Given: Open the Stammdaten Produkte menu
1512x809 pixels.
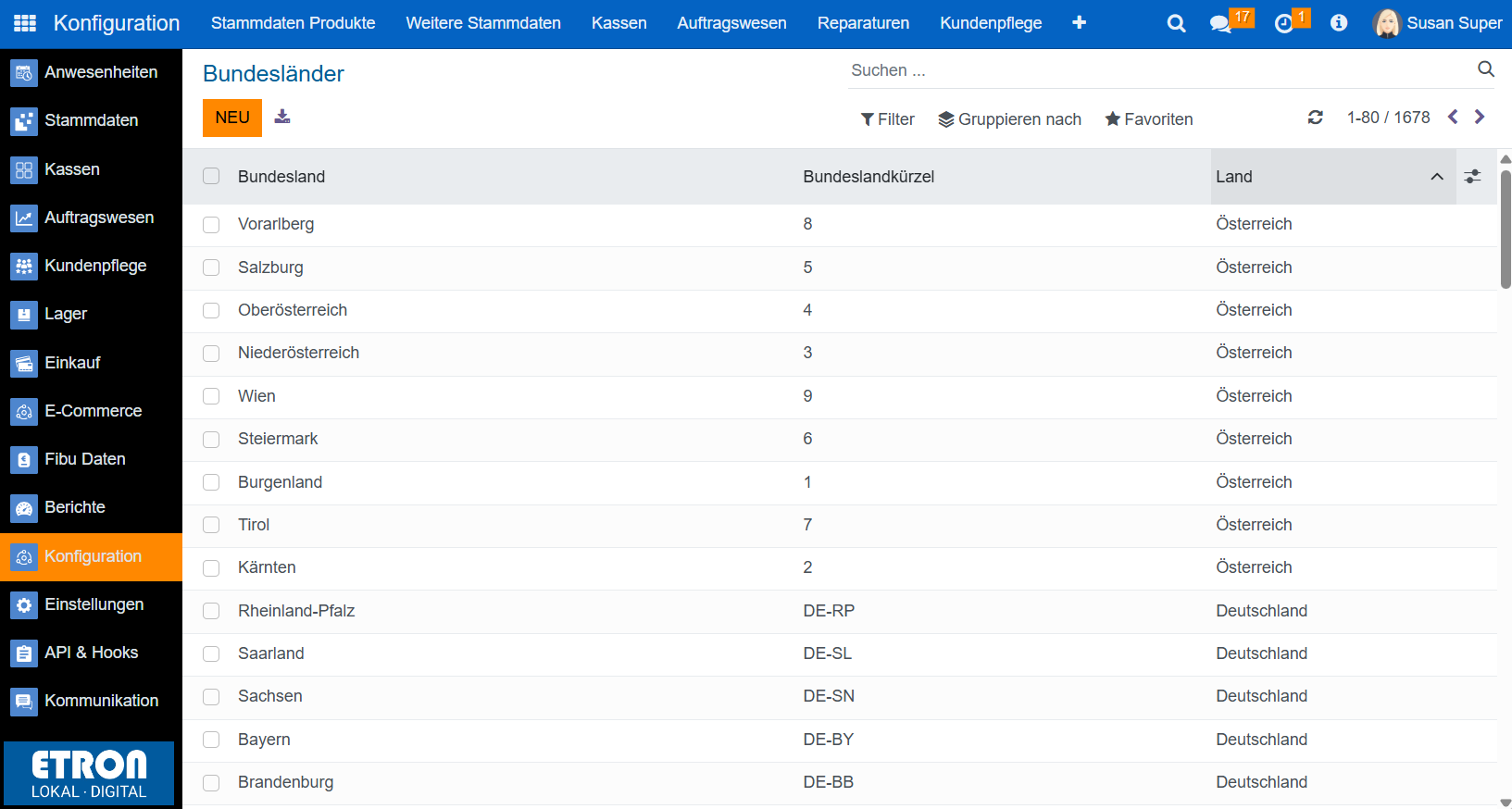Looking at the screenshot, I should (293, 23).
